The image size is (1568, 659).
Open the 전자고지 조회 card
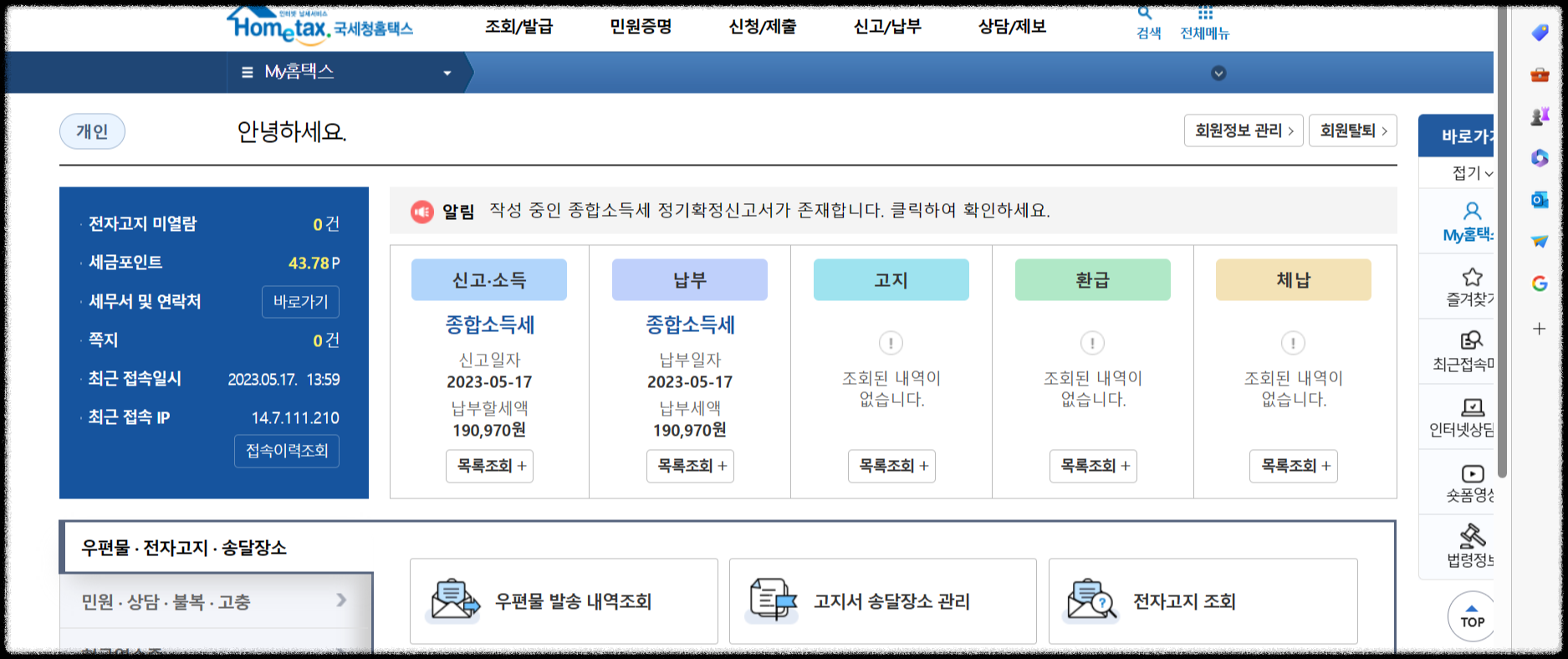(x=1203, y=600)
